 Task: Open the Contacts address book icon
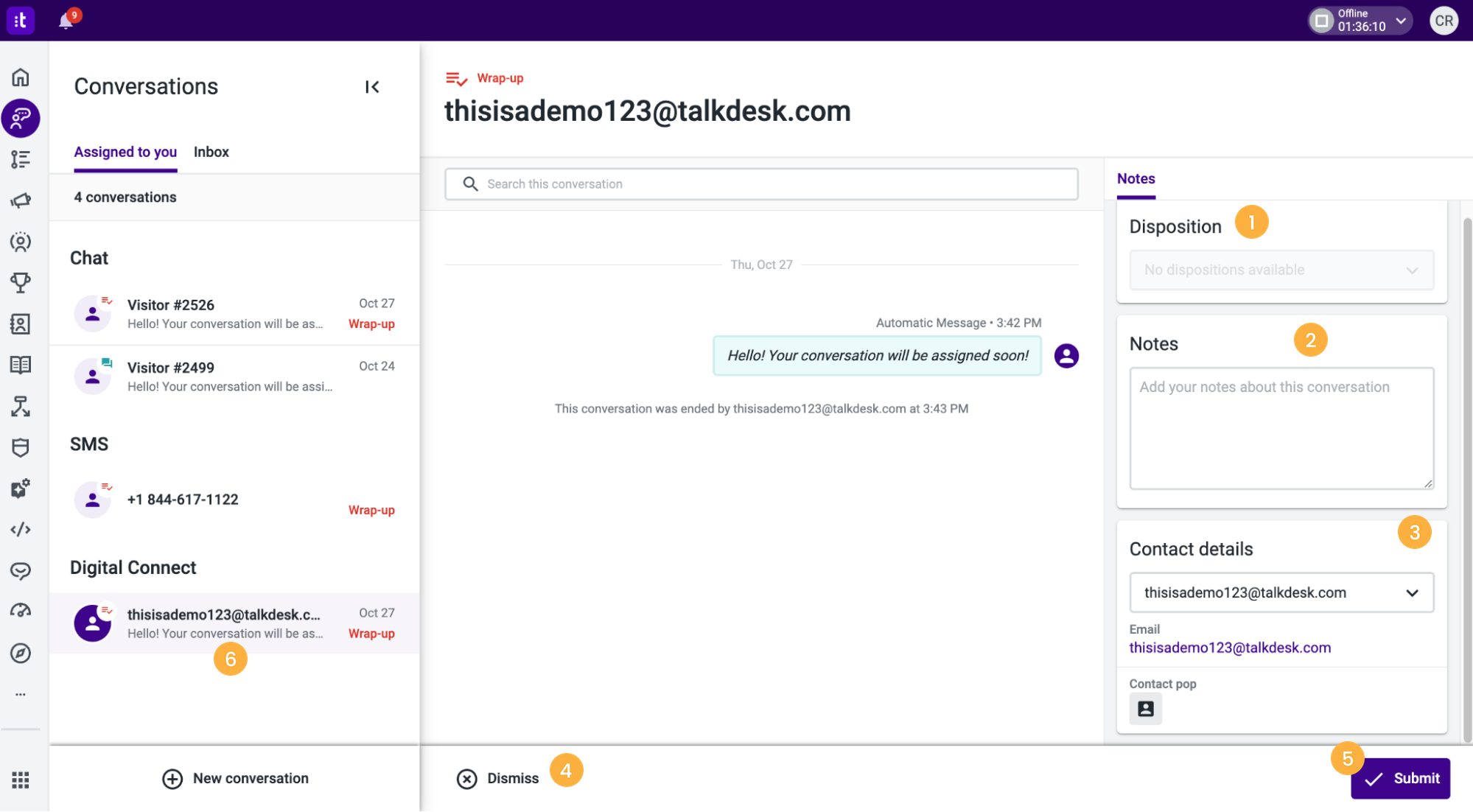point(21,324)
